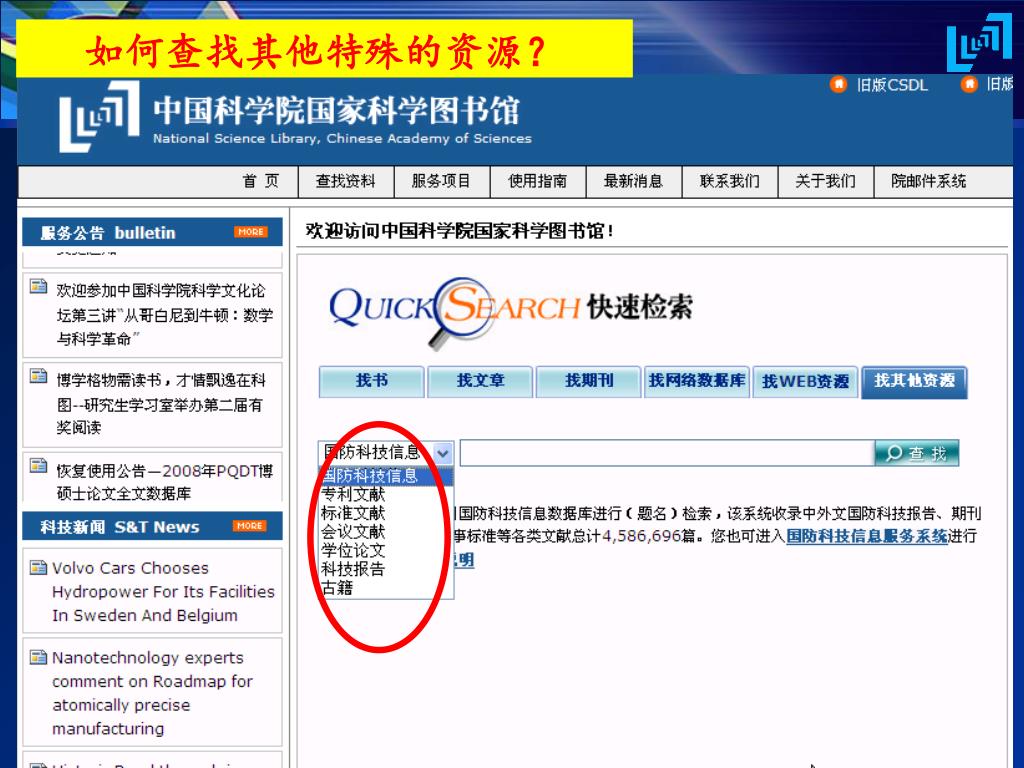Select 学位论文 in the dropdown list
Screen dimensions: 1024x768
[x=385, y=551]
